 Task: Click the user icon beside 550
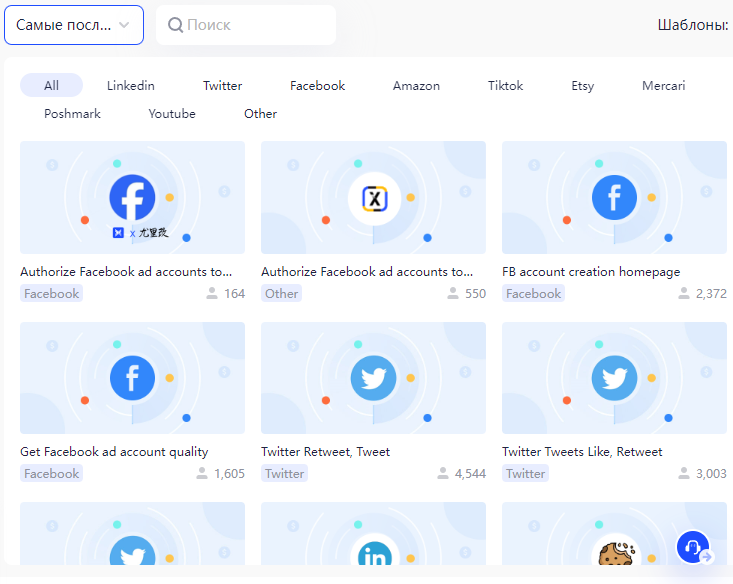453,293
